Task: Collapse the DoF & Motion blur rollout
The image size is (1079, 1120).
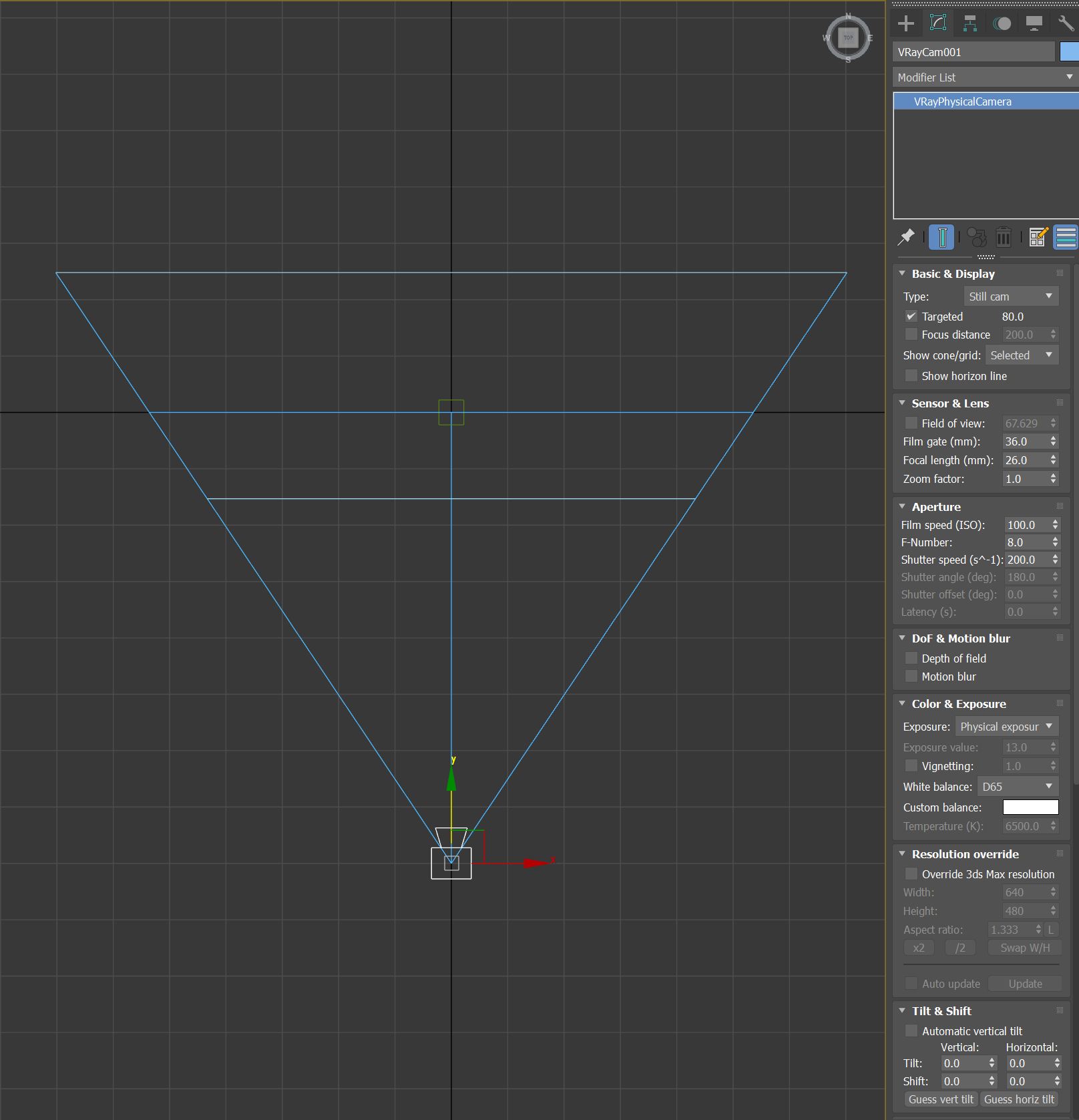Action: coord(902,638)
